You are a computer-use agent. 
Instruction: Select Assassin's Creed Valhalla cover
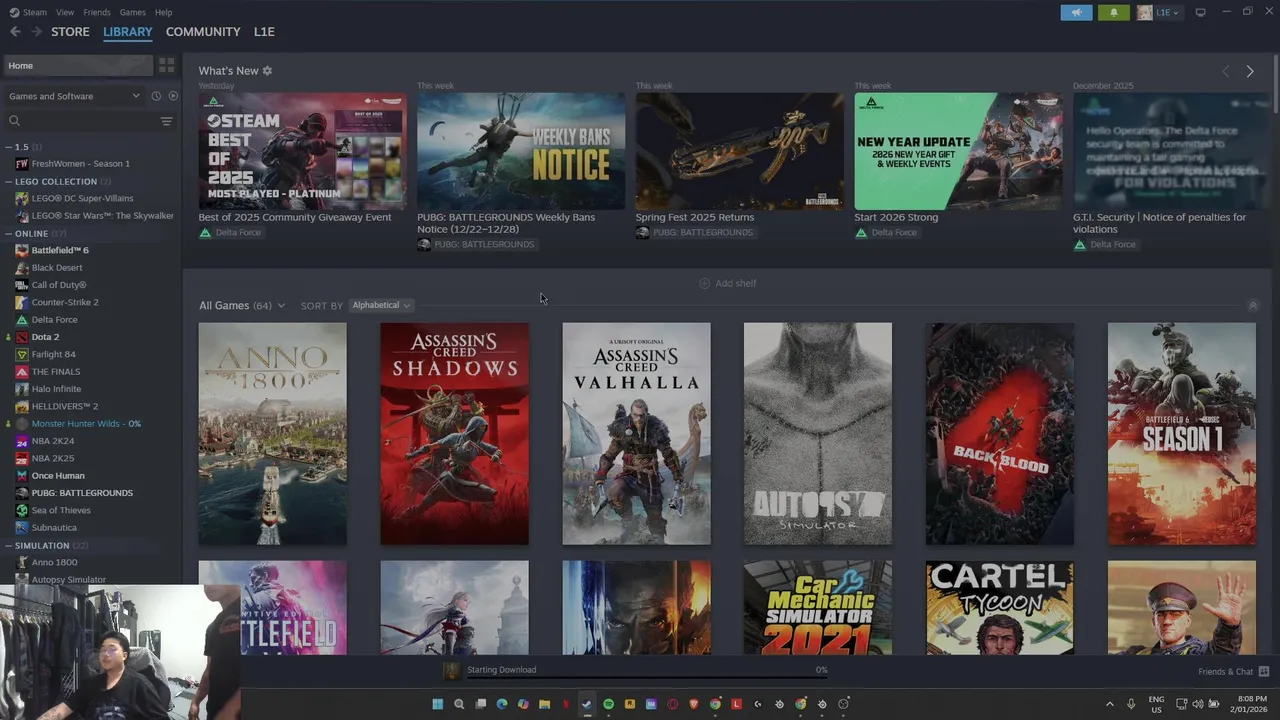pos(636,434)
